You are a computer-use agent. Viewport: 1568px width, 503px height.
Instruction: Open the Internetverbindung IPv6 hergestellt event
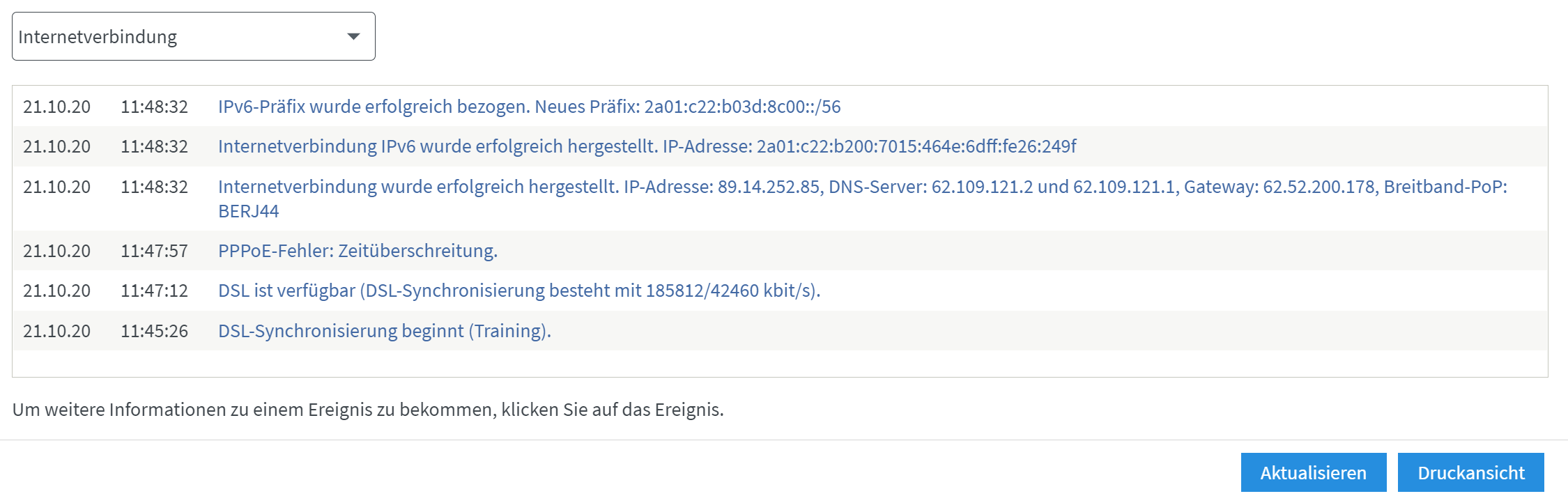tap(647, 146)
